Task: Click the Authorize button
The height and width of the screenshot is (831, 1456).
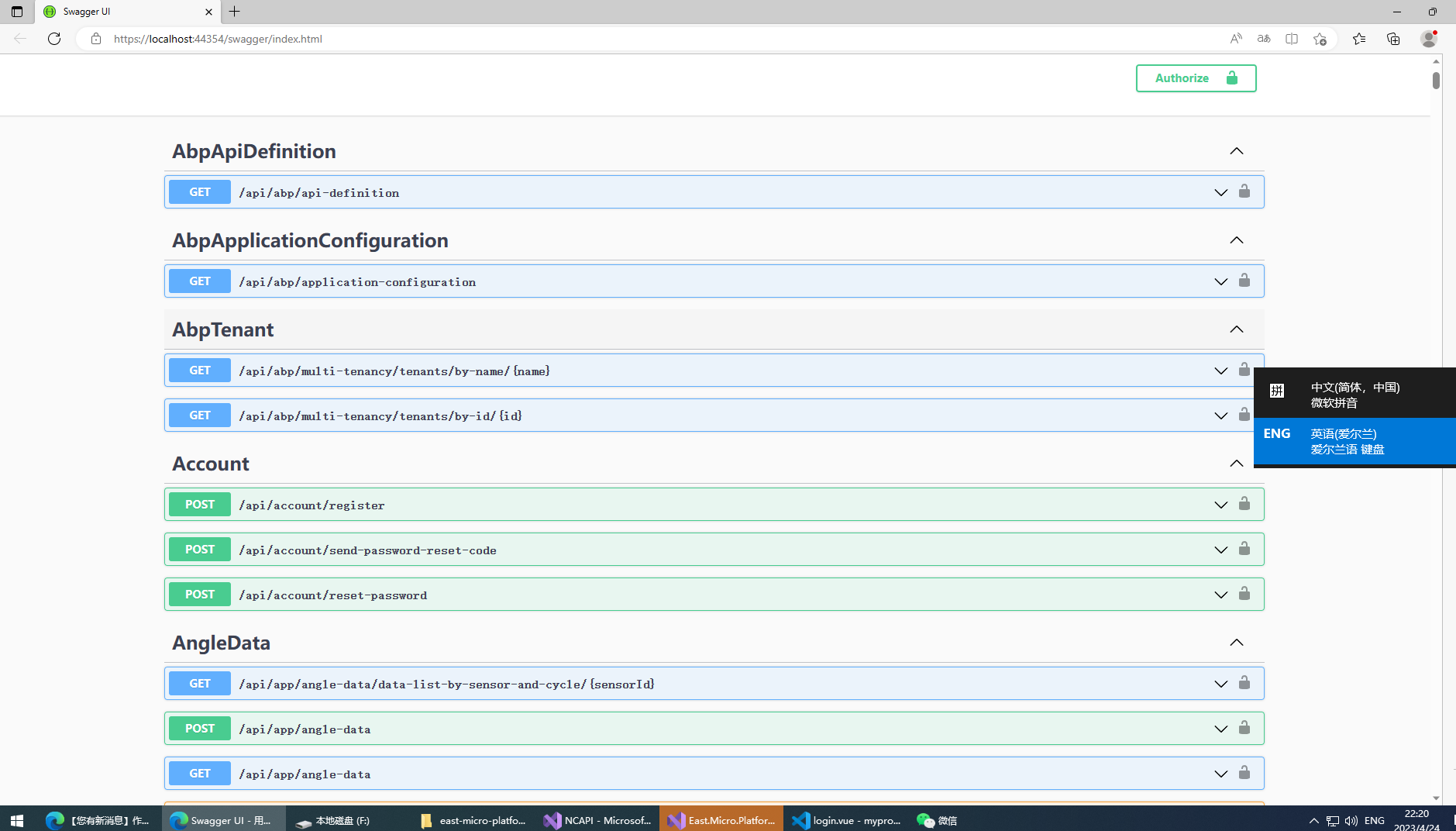Action: [x=1196, y=78]
